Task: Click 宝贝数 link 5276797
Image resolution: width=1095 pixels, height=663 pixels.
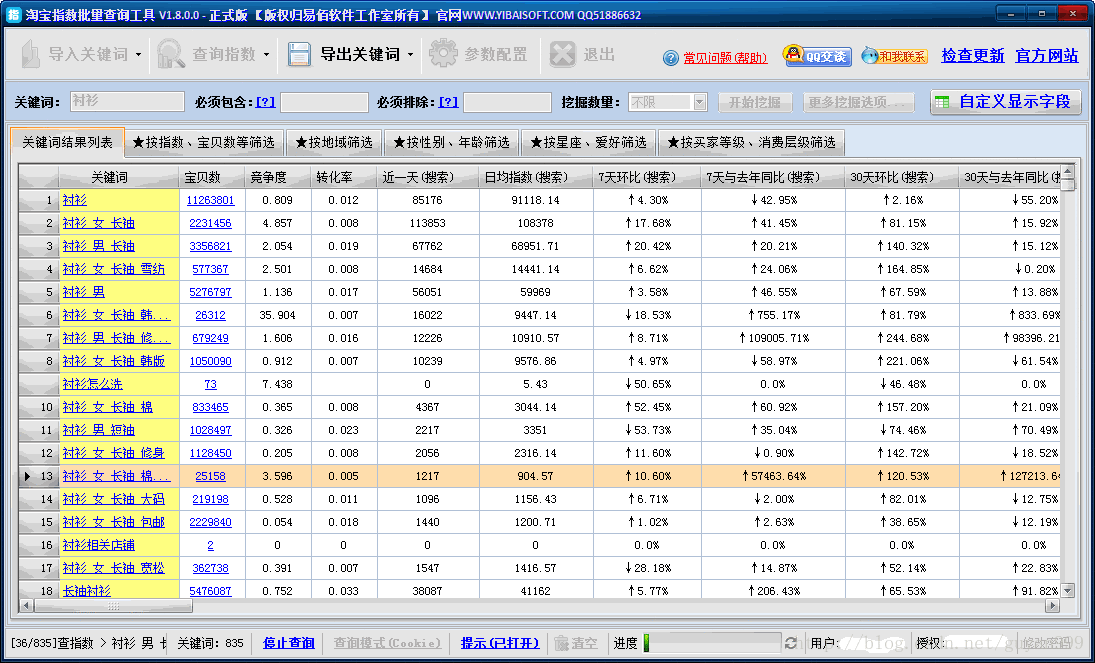Action: tap(210, 292)
